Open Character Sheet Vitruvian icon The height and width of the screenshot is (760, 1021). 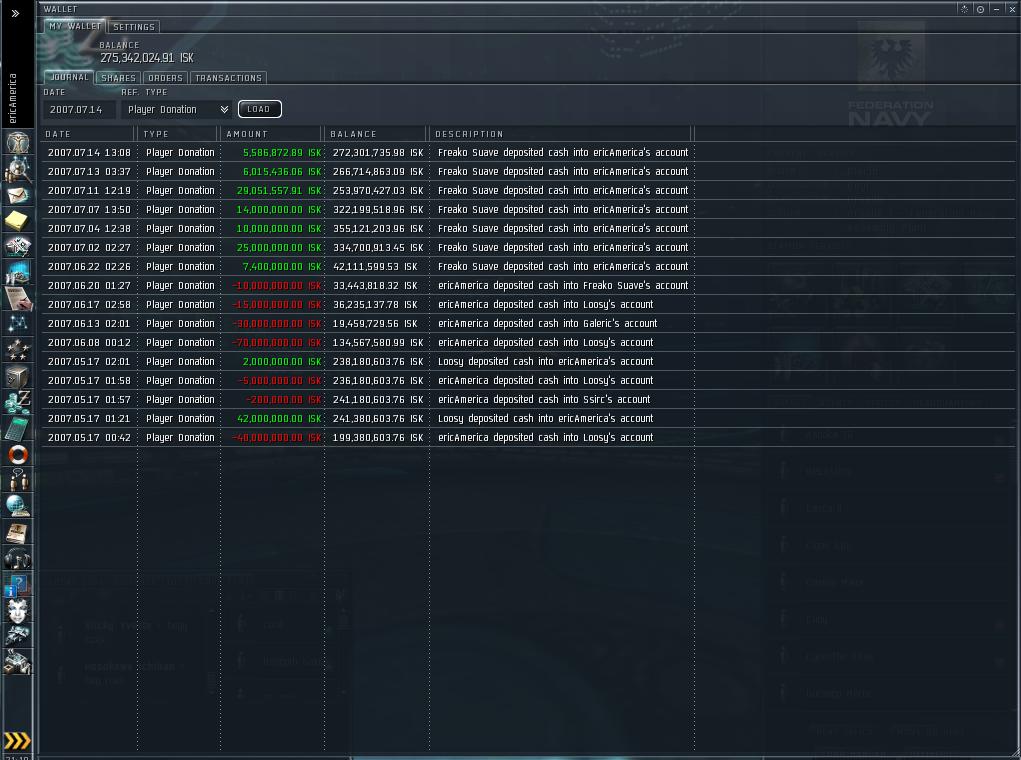(x=18, y=143)
